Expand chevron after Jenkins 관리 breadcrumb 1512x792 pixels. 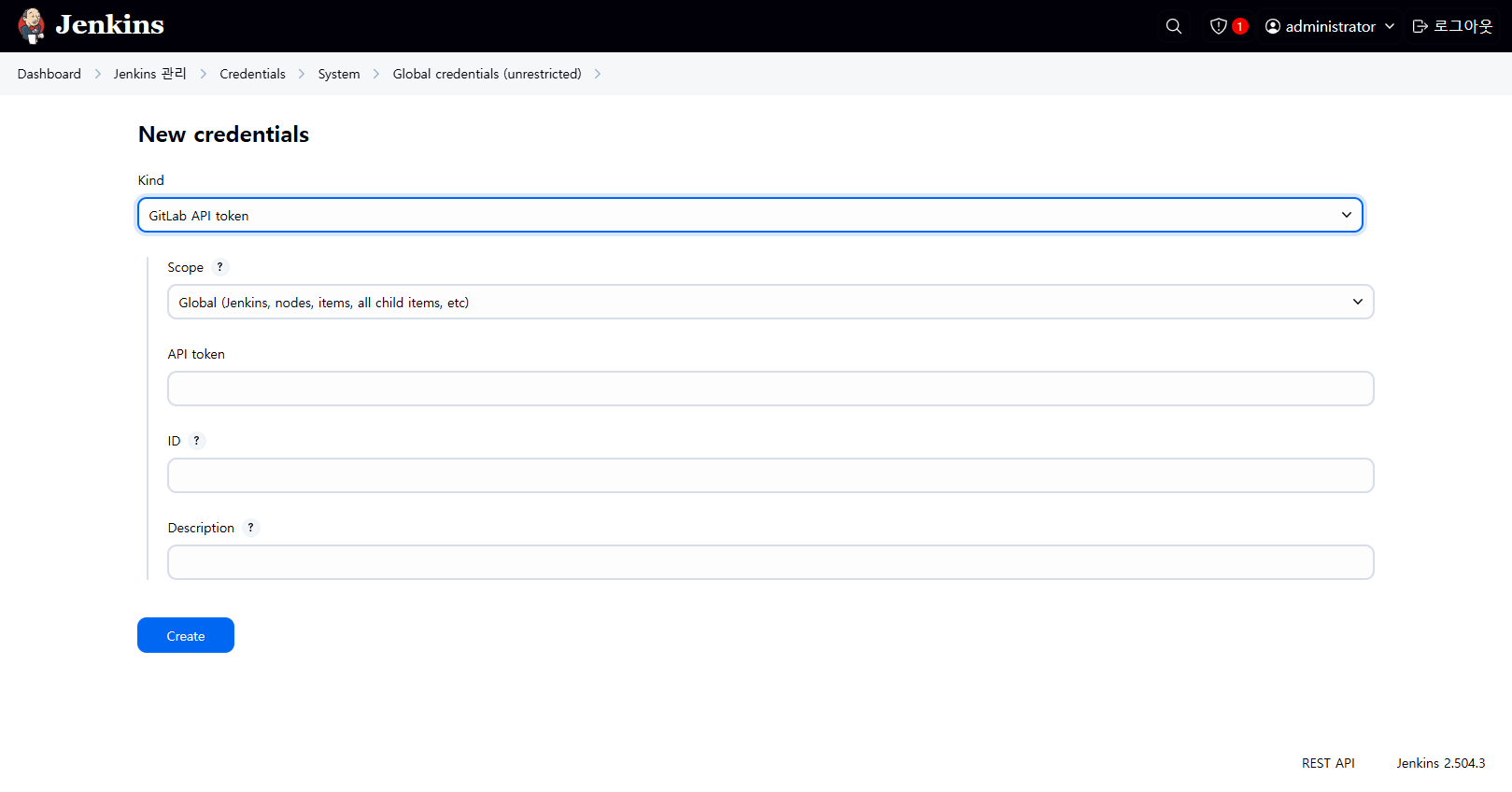point(203,74)
